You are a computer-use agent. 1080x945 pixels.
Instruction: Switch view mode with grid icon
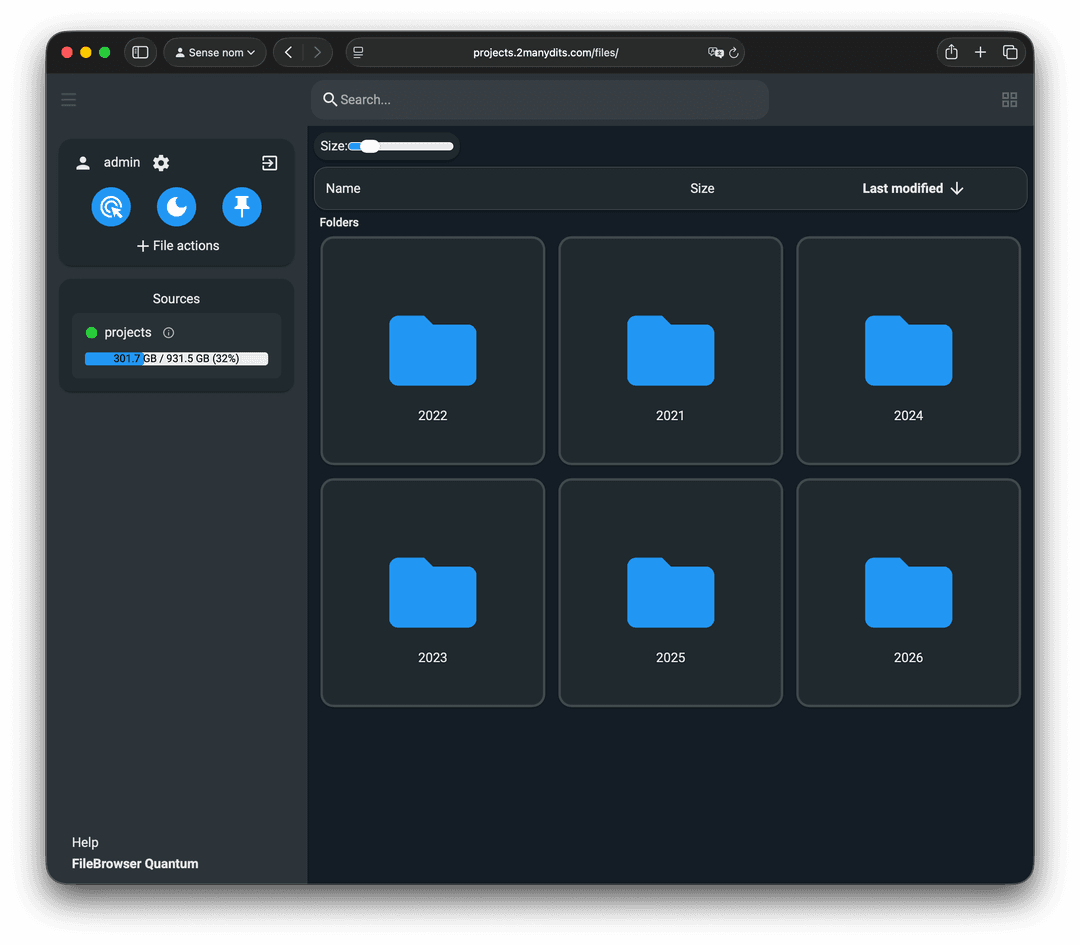pos(1009,100)
